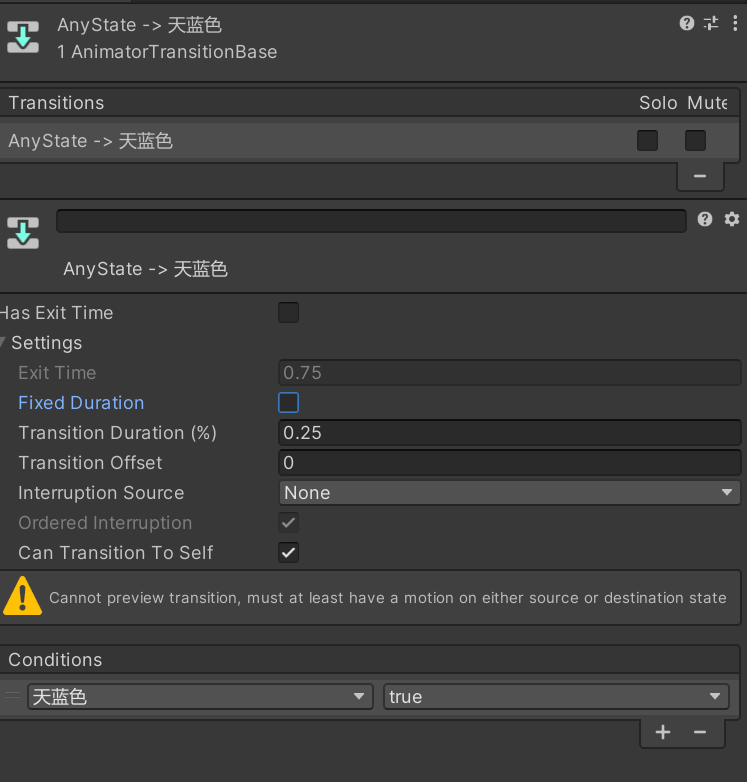Toggle the Solo checkbox for the transition
This screenshot has height=782, width=747.
(647, 141)
